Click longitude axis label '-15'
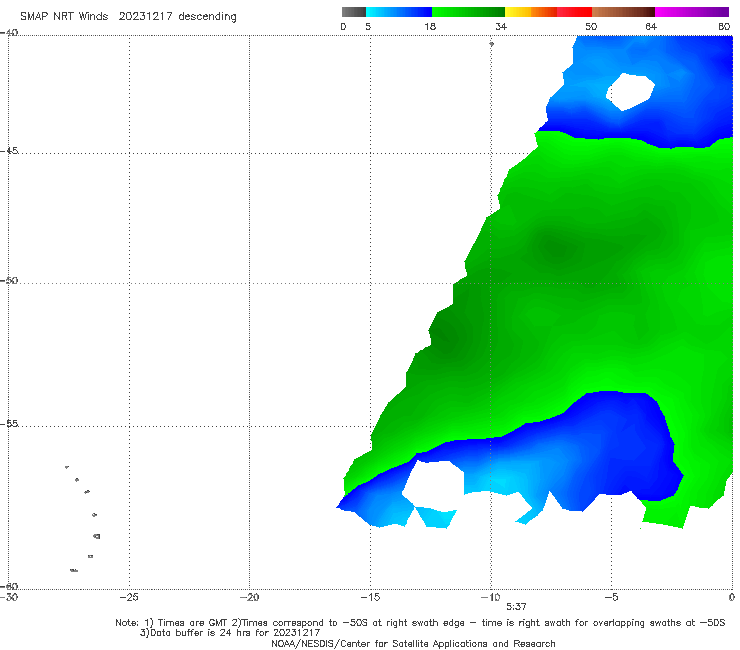This screenshot has width=740, height=650. tap(370, 597)
